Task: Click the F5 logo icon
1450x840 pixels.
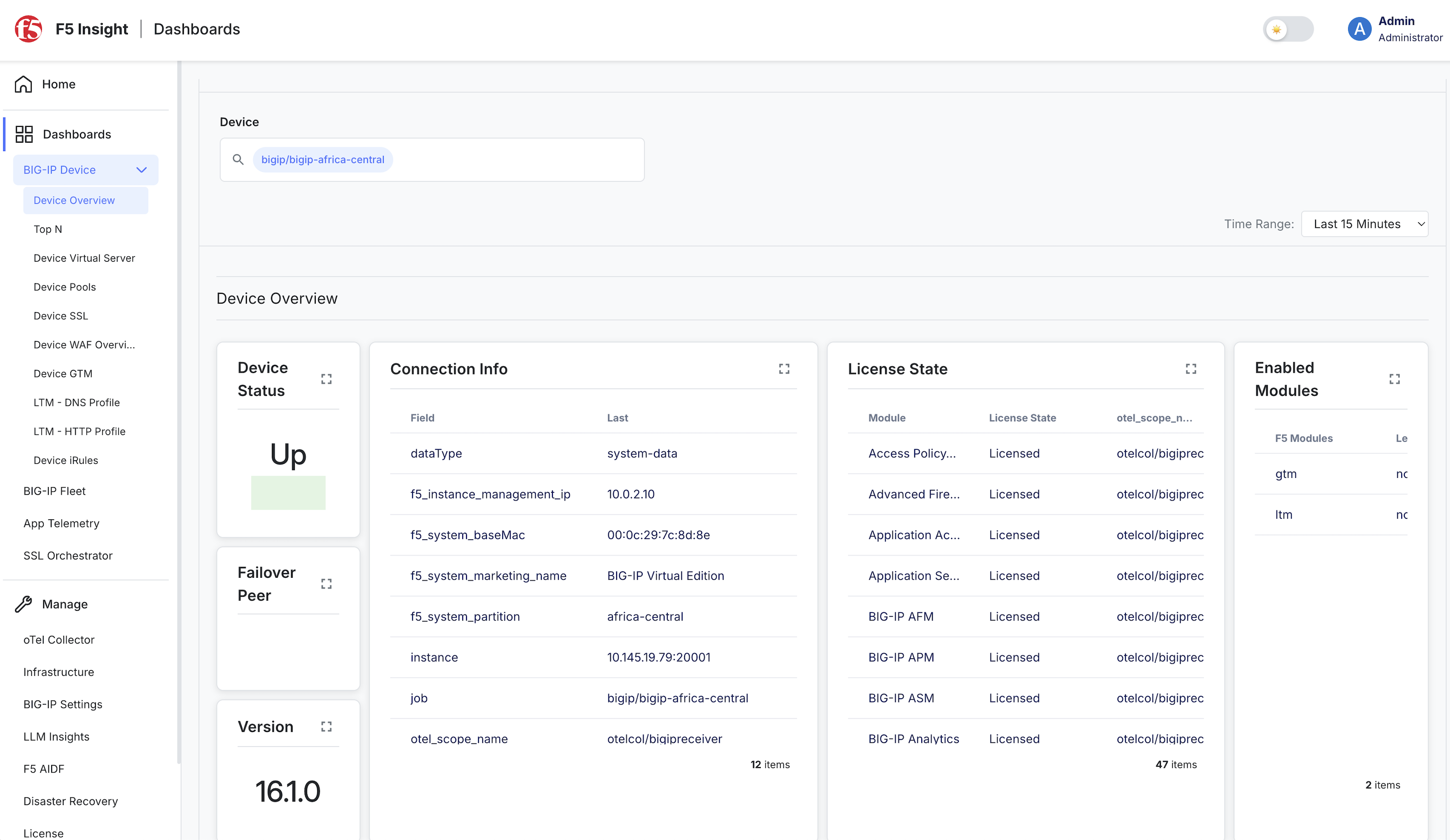Action: coord(28,29)
